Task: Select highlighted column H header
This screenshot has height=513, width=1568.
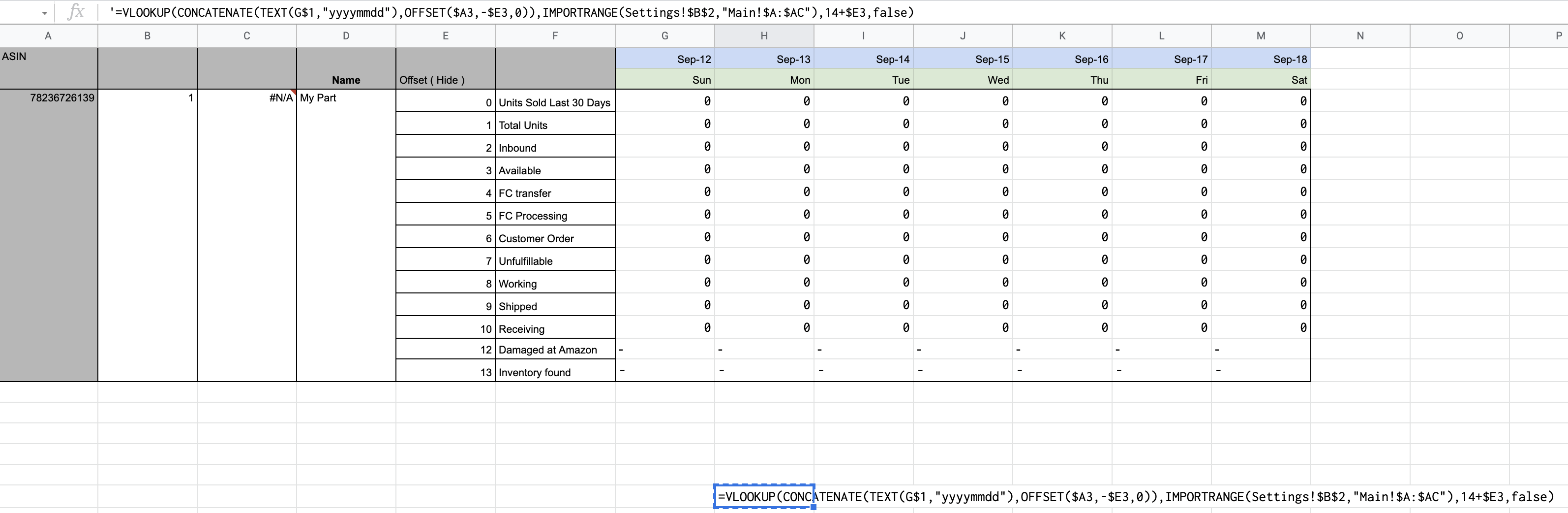Action: [x=764, y=36]
